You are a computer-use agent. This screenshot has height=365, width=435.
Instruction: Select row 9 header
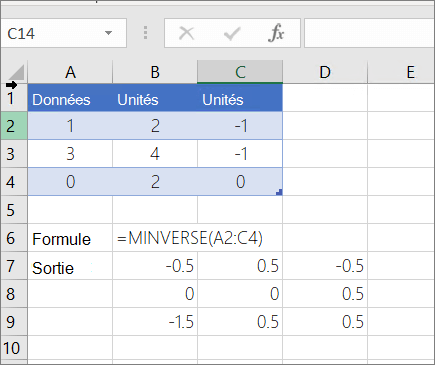coord(14,322)
